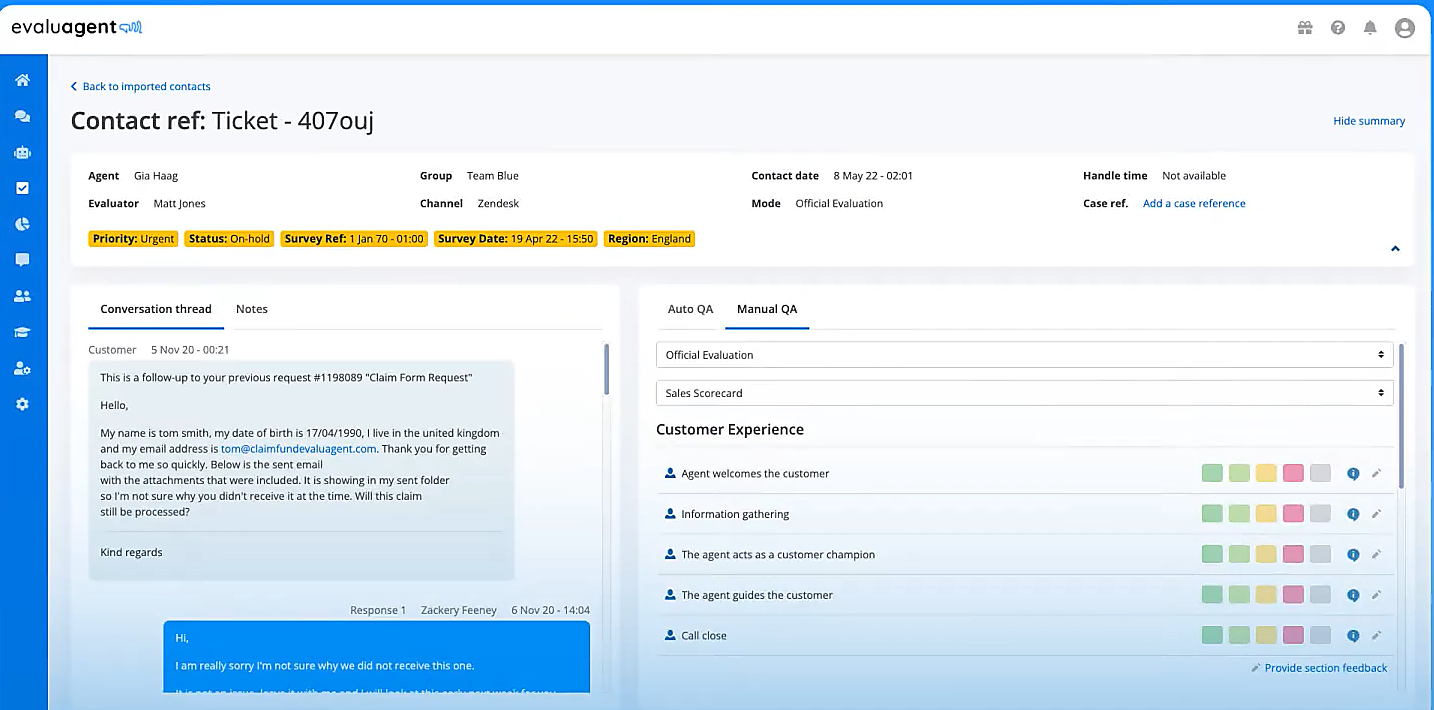Show info for Information gathering
This screenshot has height=710, width=1434.
[x=1353, y=514]
